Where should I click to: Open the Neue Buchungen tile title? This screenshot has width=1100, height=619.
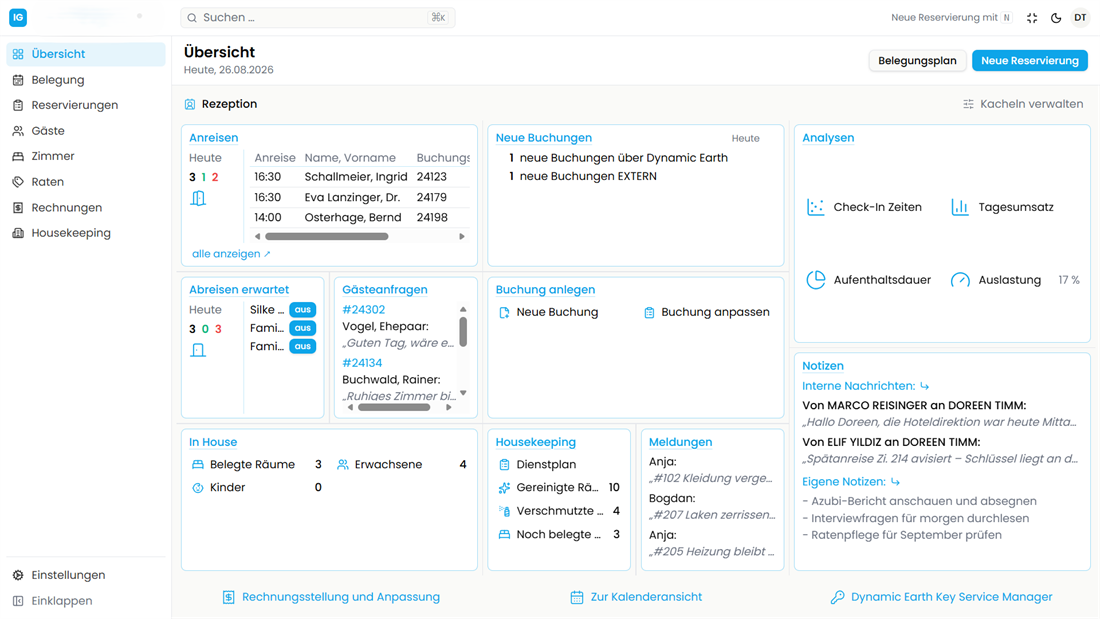[544, 138]
